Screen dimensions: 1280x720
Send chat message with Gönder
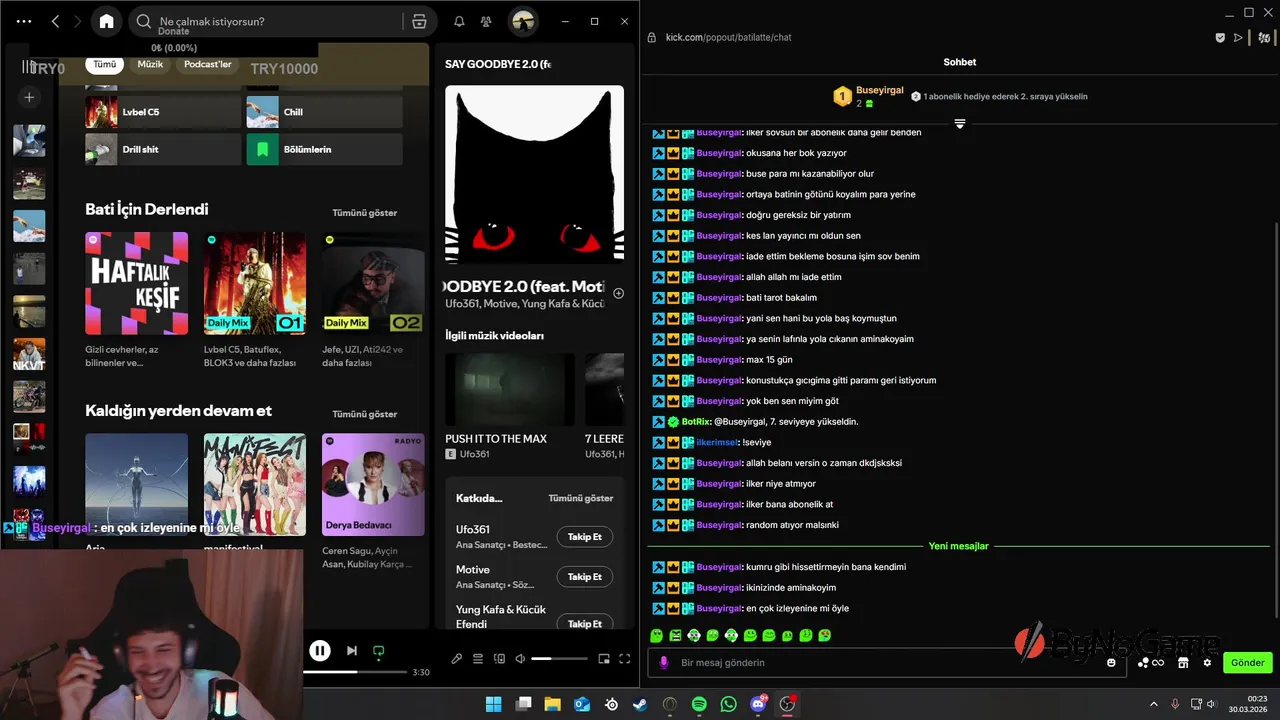1248,663
